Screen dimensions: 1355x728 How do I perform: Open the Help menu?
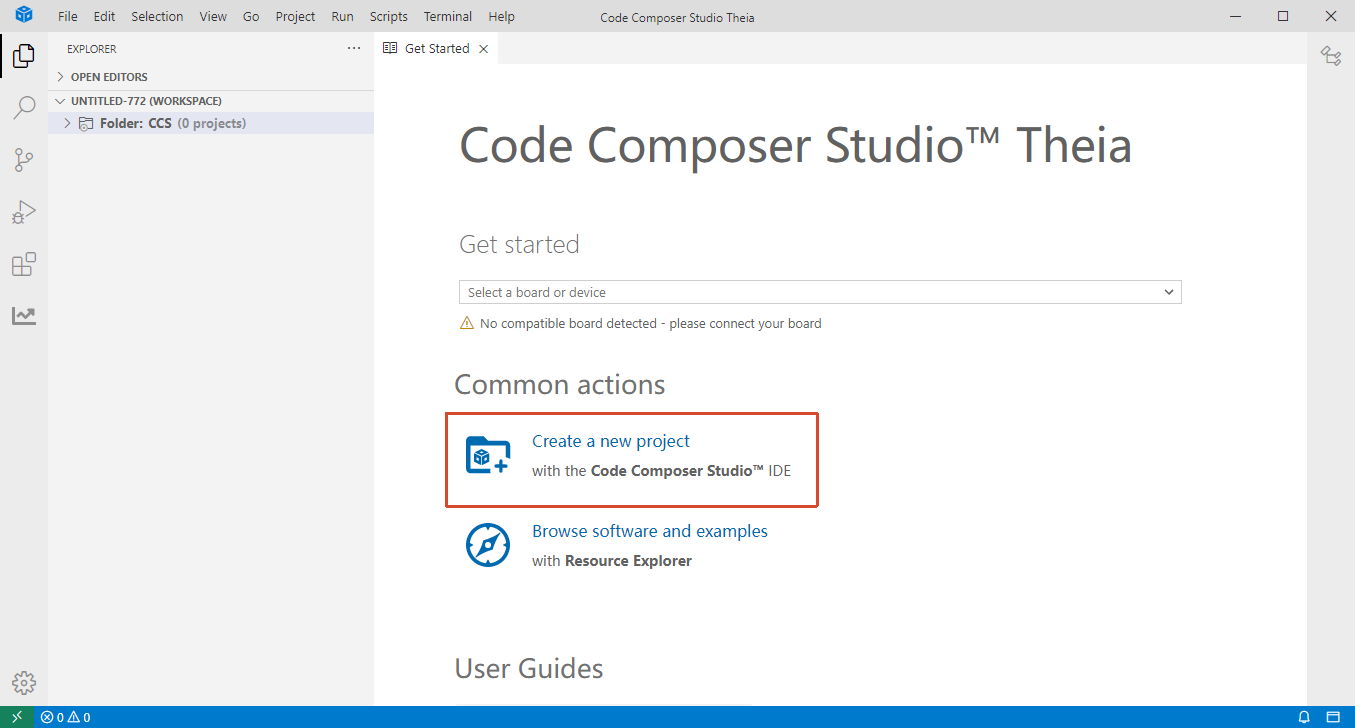tap(502, 17)
